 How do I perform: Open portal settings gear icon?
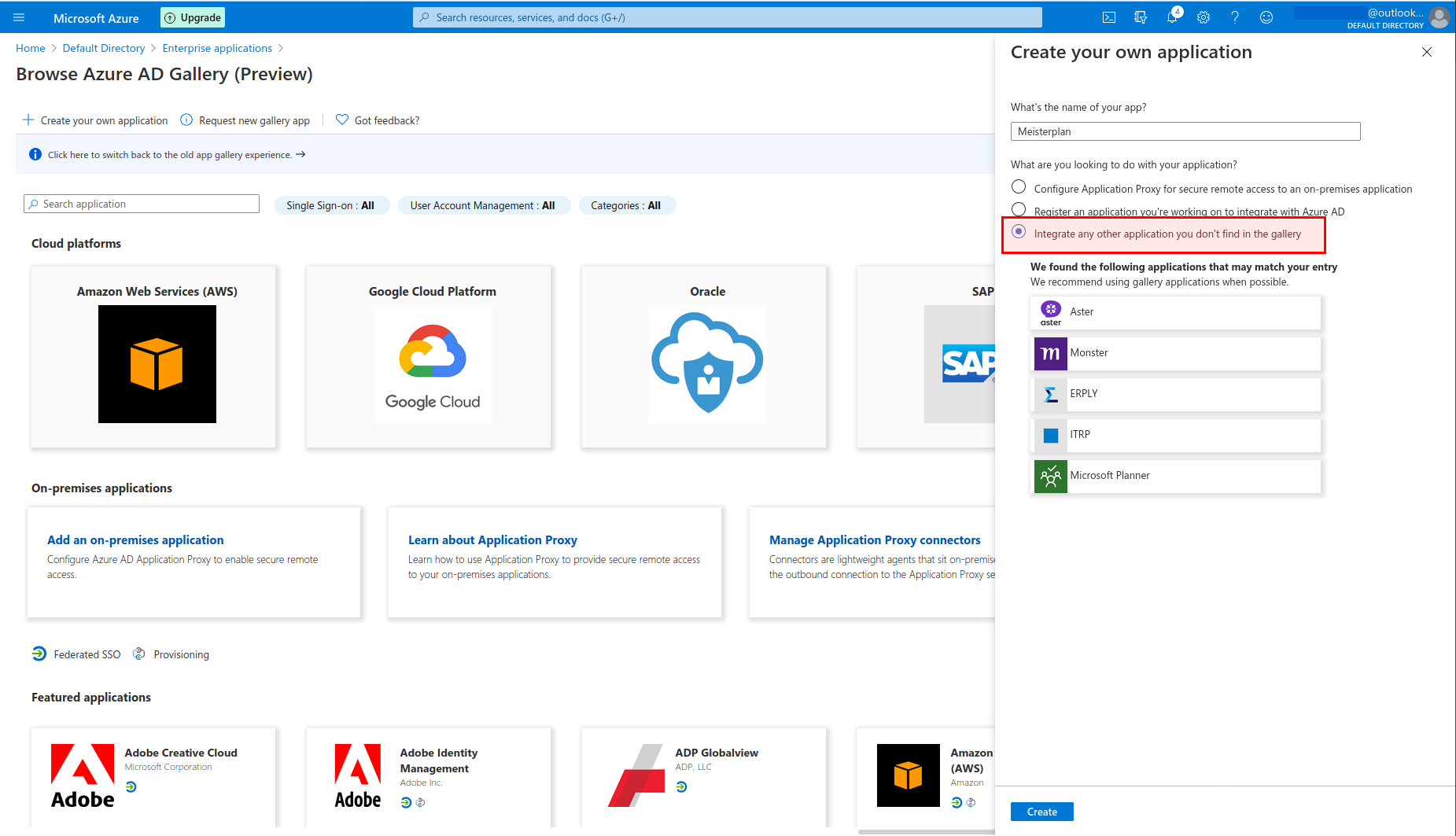[1204, 17]
